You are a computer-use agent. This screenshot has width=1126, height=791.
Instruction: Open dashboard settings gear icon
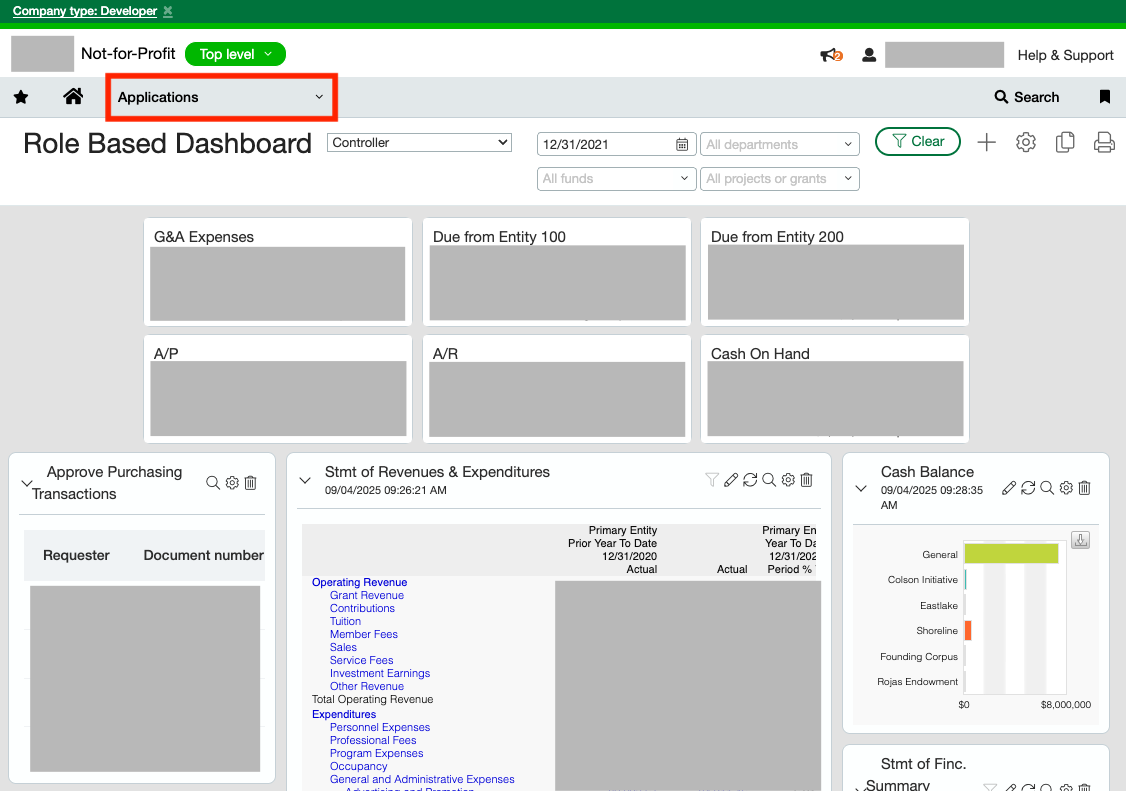pyautogui.click(x=1025, y=142)
